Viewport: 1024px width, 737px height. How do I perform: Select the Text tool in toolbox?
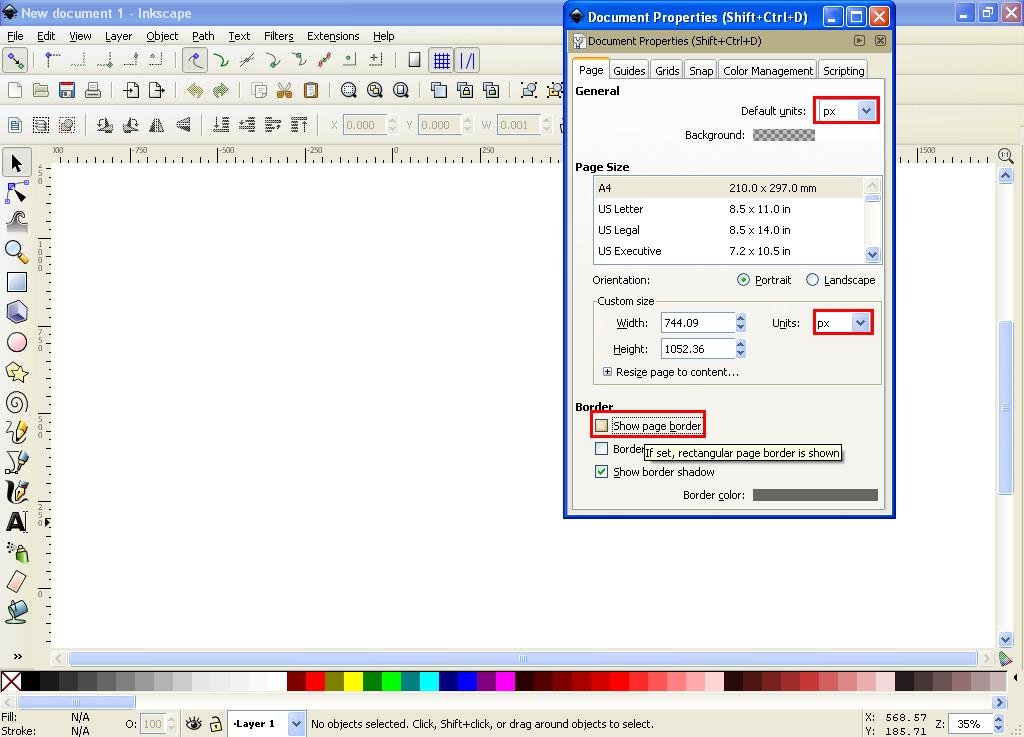coord(16,522)
